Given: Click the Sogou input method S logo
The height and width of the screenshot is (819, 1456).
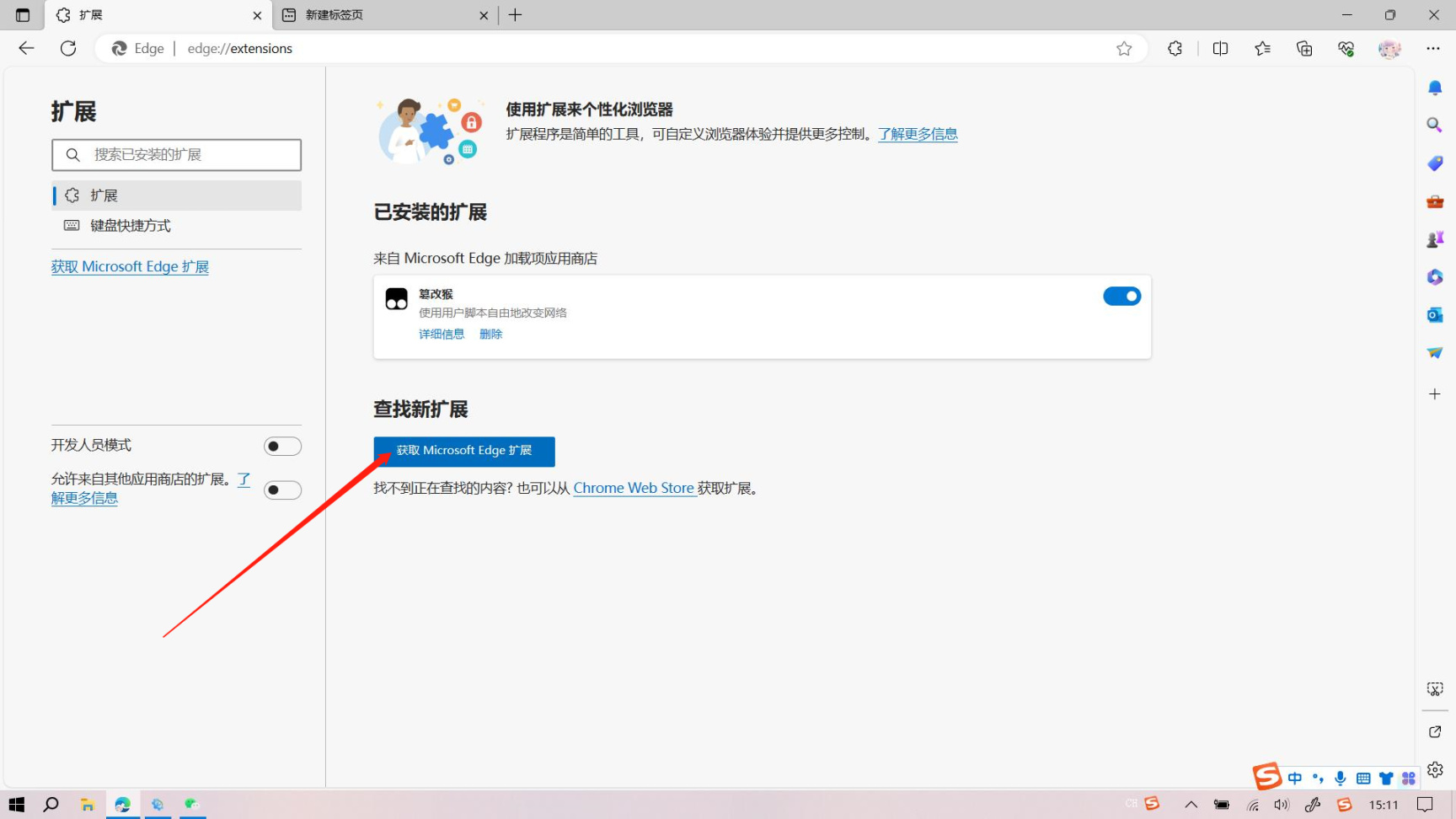Looking at the screenshot, I should pos(1266,776).
